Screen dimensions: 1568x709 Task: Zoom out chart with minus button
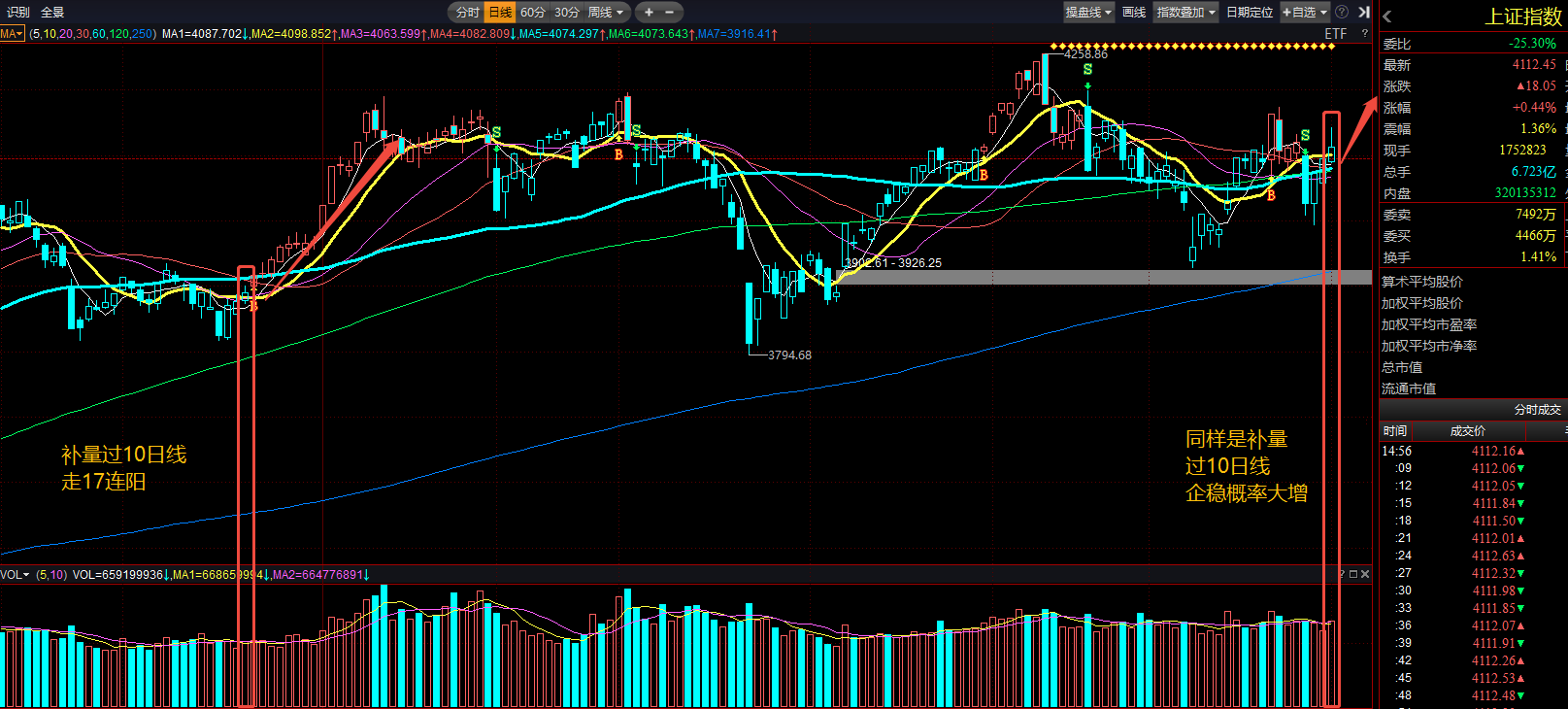[669, 13]
